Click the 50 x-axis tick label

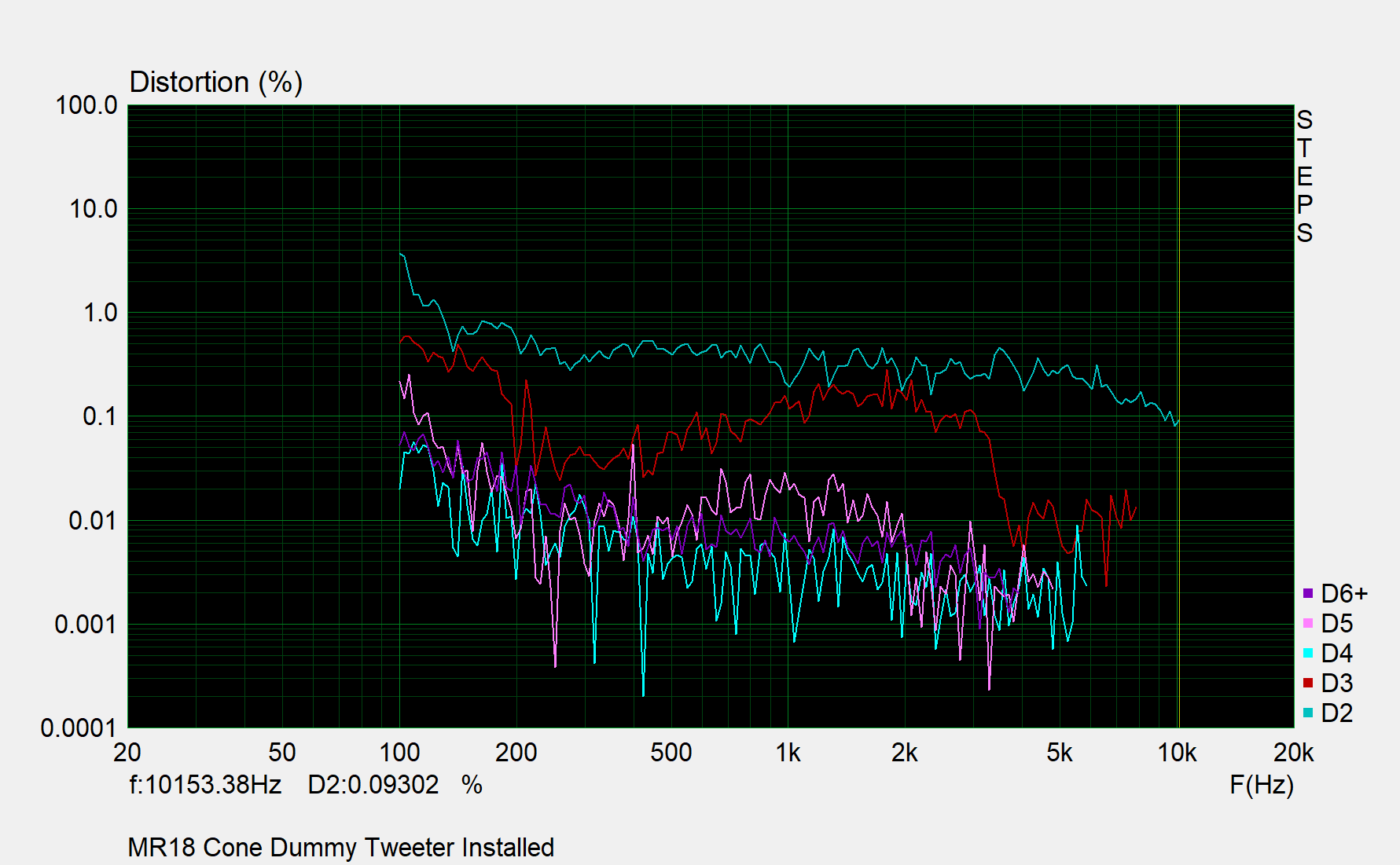[282, 753]
